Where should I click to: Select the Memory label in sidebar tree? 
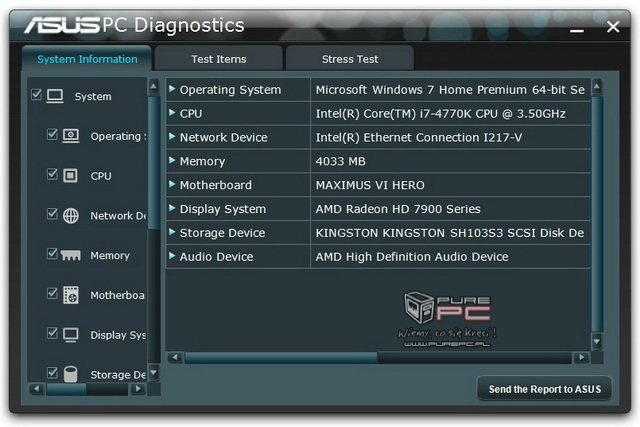pyautogui.click(x=110, y=256)
